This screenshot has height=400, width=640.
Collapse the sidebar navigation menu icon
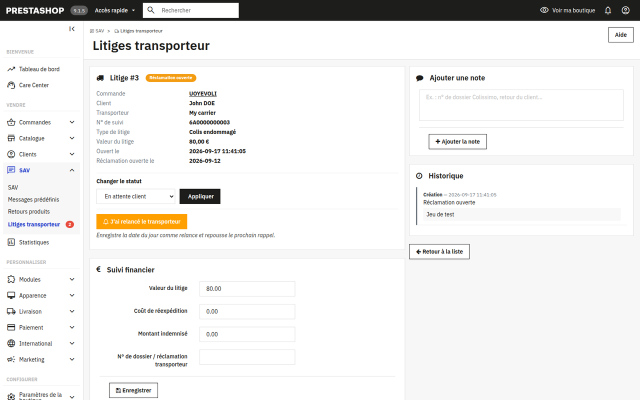point(72,29)
